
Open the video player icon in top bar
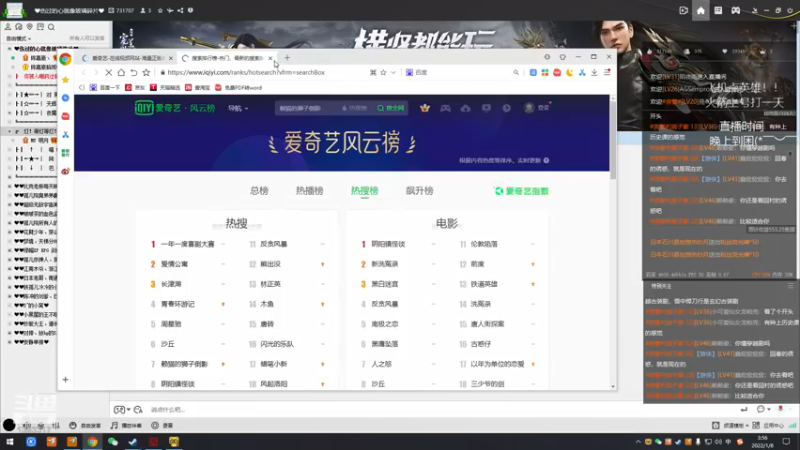683,10
